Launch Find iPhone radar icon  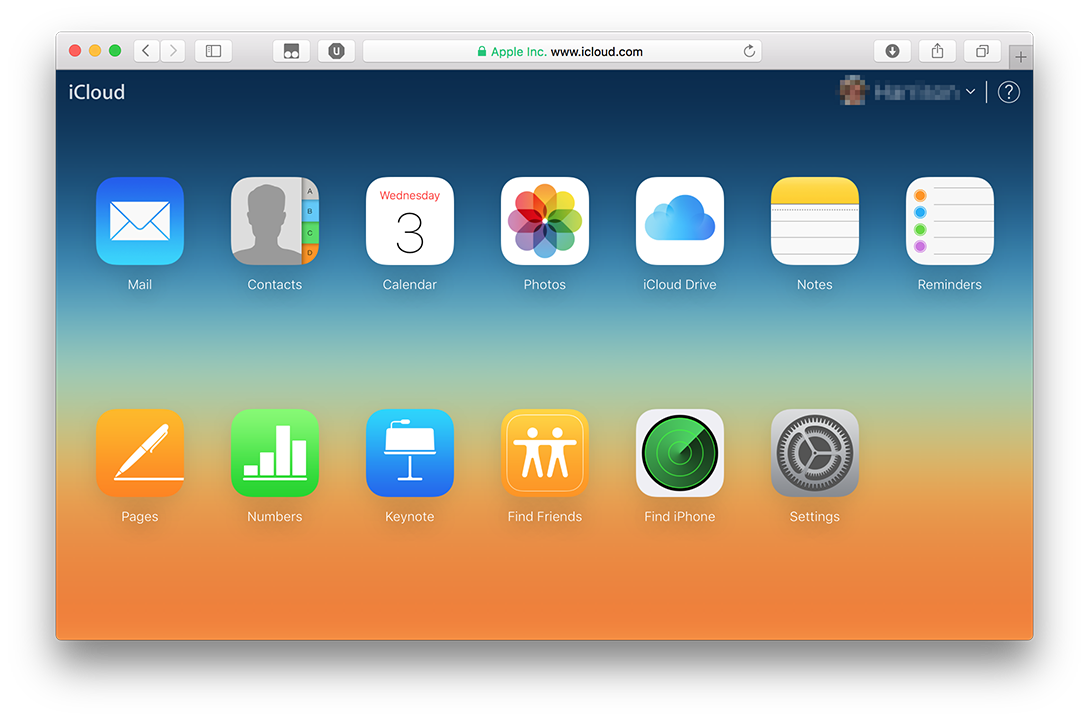coord(680,453)
